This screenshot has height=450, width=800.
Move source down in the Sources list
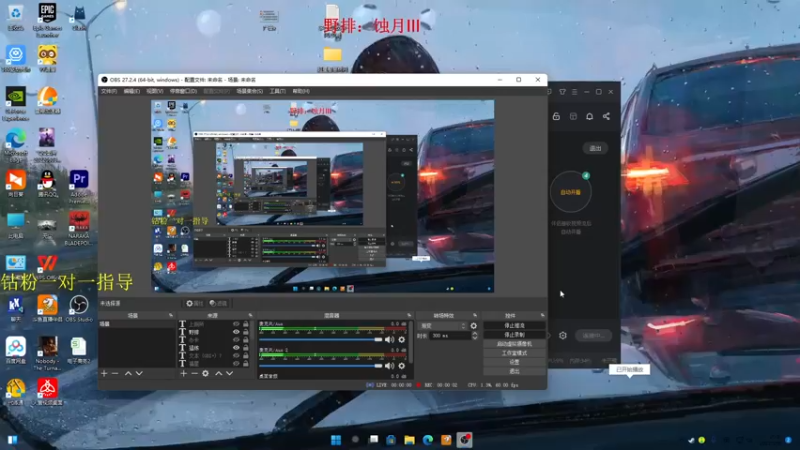coord(230,373)
